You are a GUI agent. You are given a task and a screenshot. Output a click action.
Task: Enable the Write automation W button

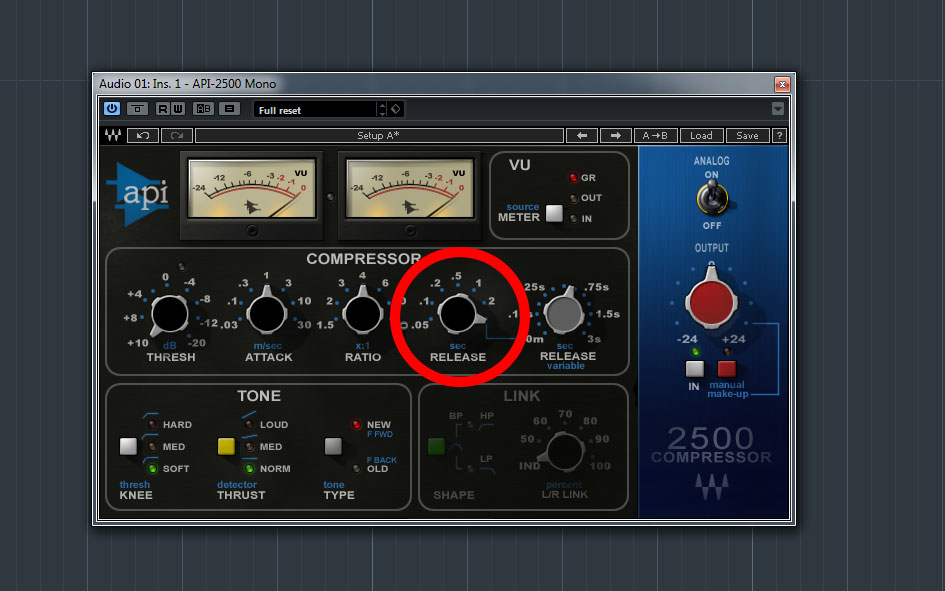[x=178, y=108]
